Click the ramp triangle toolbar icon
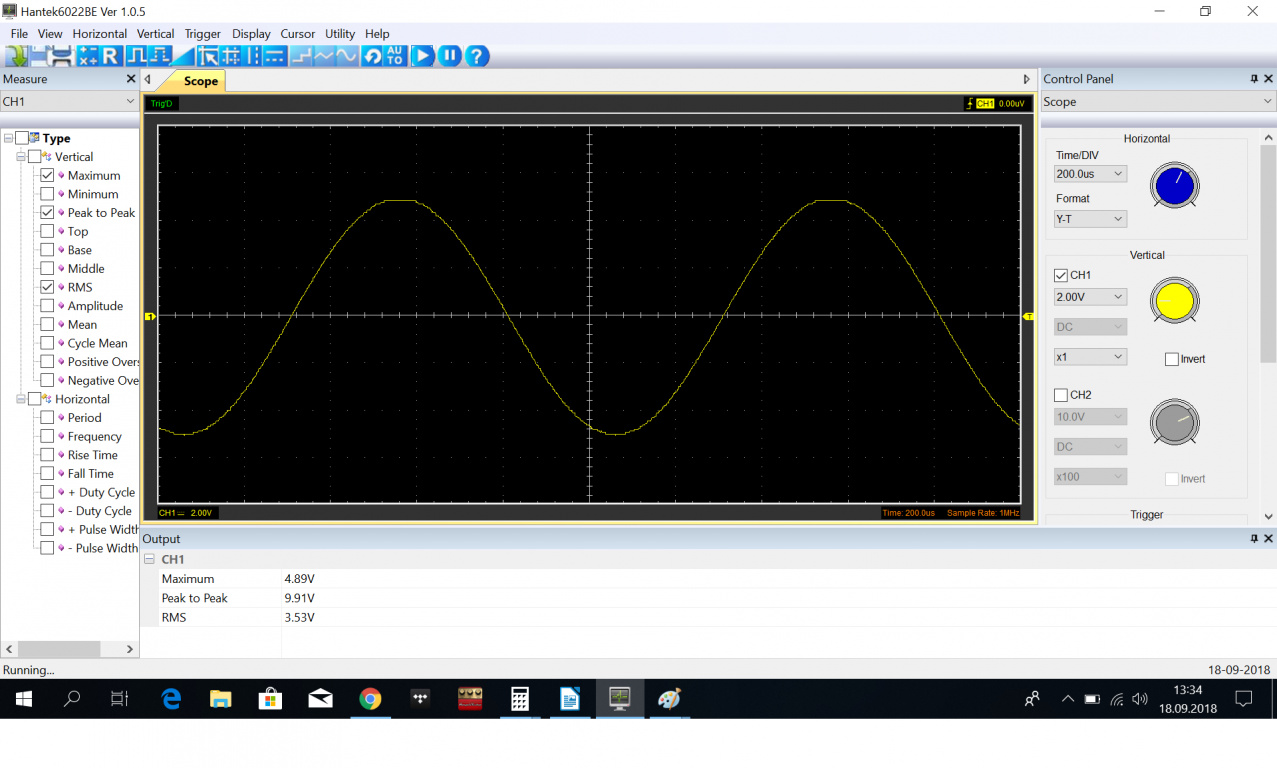1277x768 pixels. pos(184,56)
